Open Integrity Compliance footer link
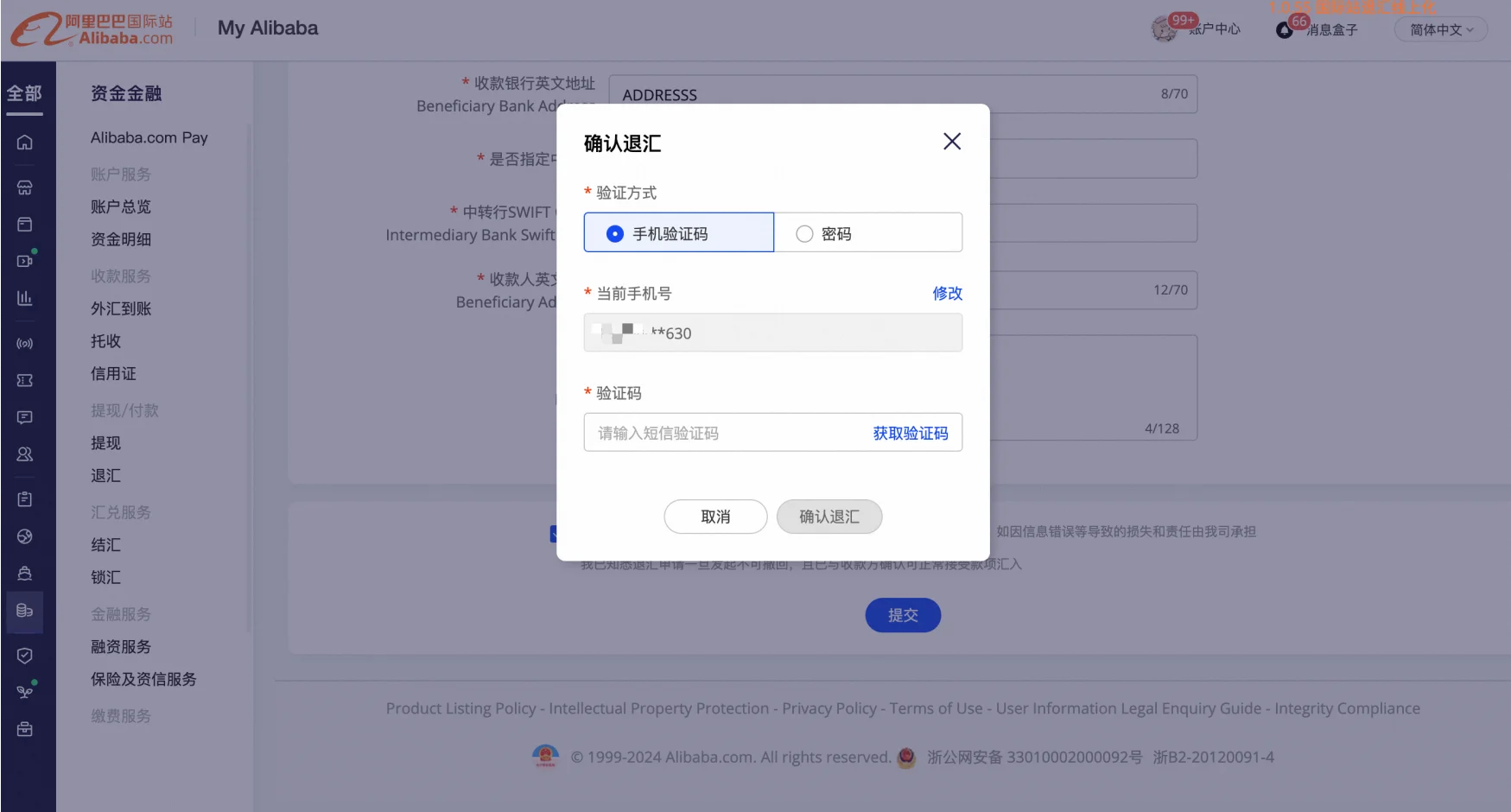 [1347, 708]
